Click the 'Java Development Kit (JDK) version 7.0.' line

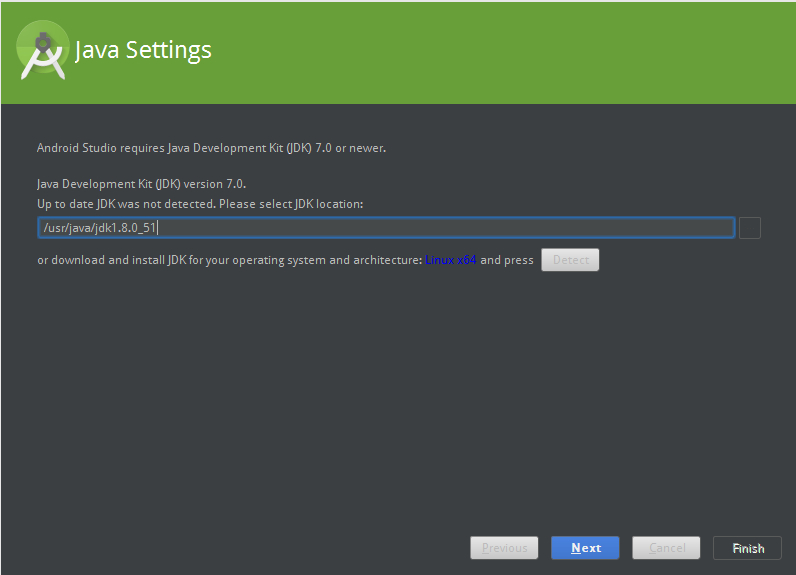(142, 184)
